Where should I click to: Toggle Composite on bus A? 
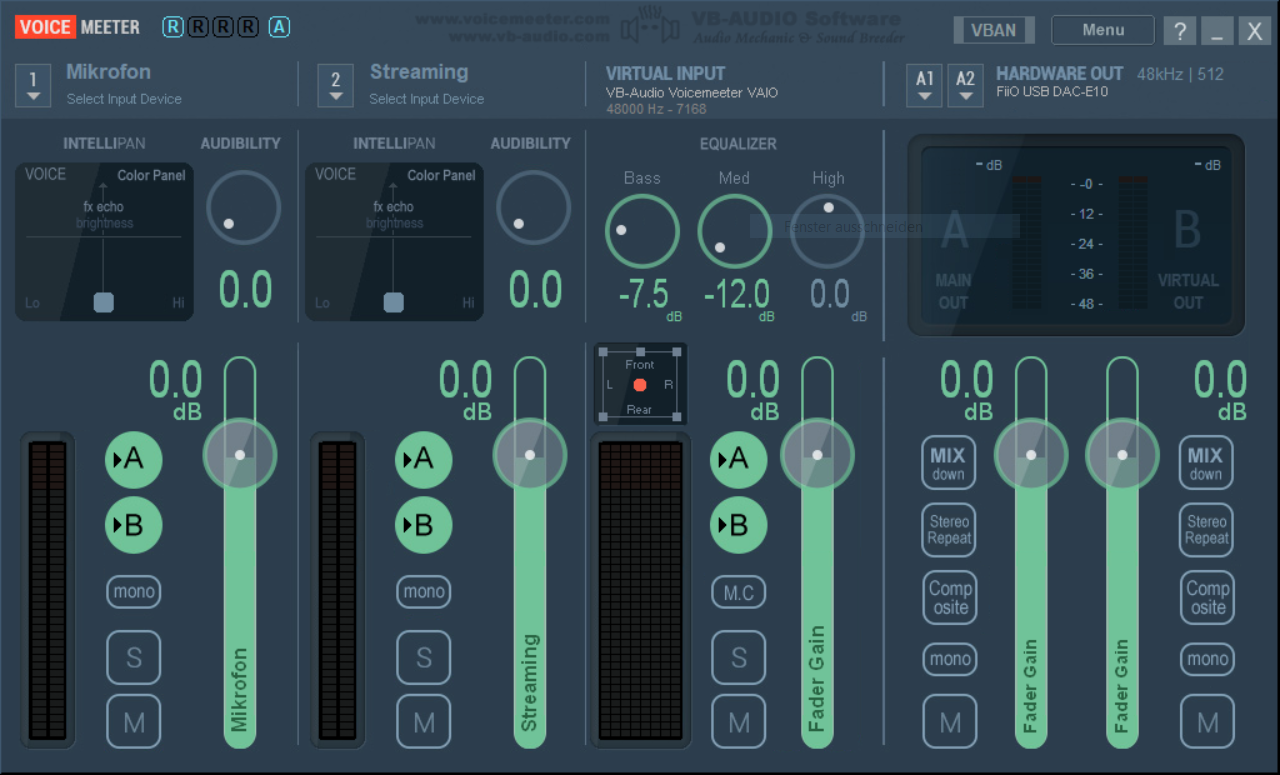point(948,597)
